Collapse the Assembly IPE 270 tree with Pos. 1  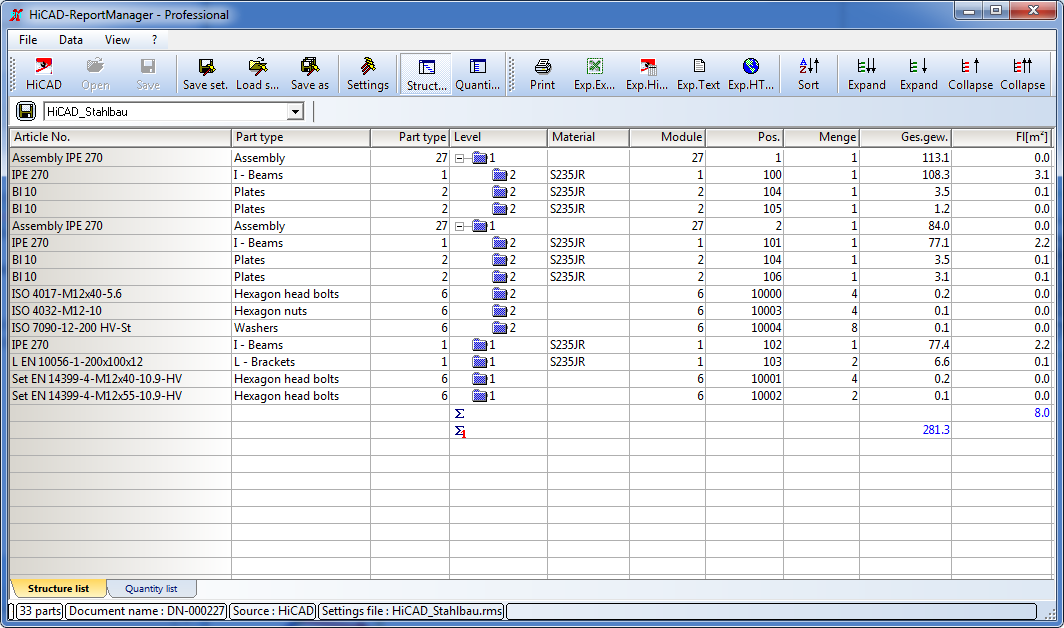pos(459,158)
